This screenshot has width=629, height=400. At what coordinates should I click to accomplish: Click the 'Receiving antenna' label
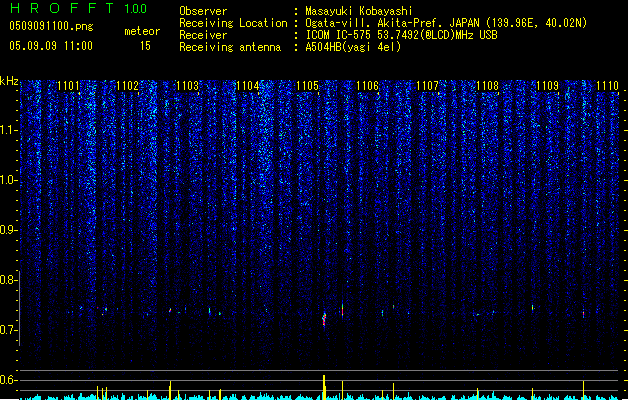[x=230, y=47]
